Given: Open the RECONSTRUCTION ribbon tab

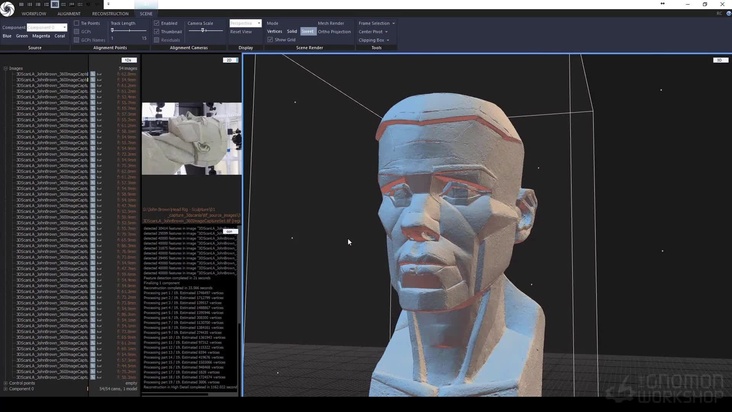Looking at the screenshot, I should click(x=110, y=14).
